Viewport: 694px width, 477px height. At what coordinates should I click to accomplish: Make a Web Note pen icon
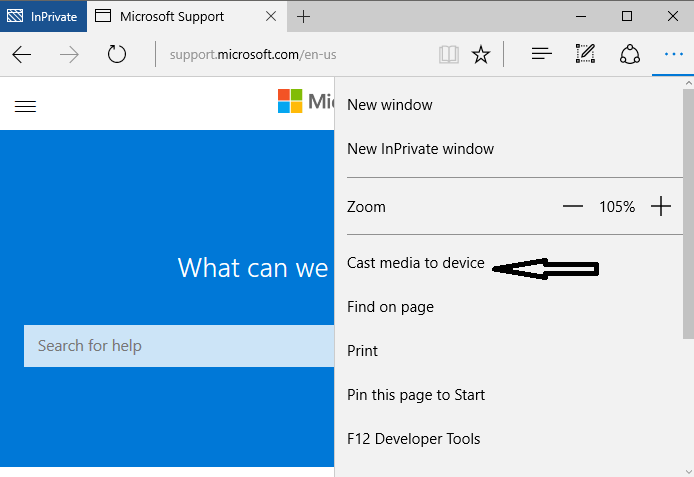586,54
